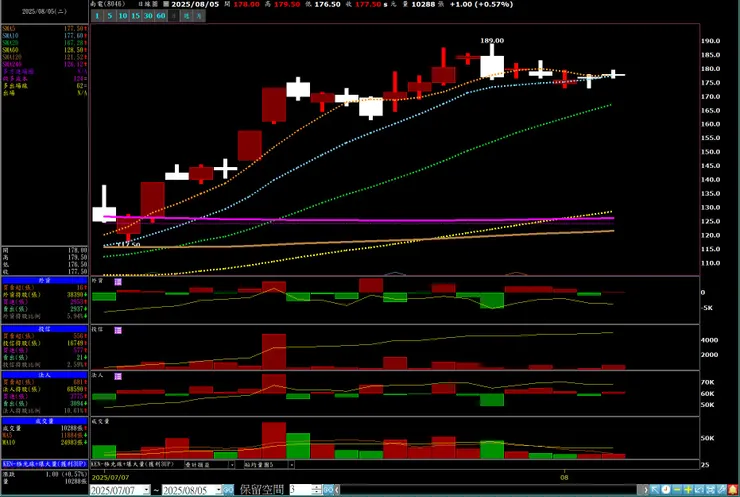
Task: Click the 投信 holding value 16749
Action: pos(75,343)
